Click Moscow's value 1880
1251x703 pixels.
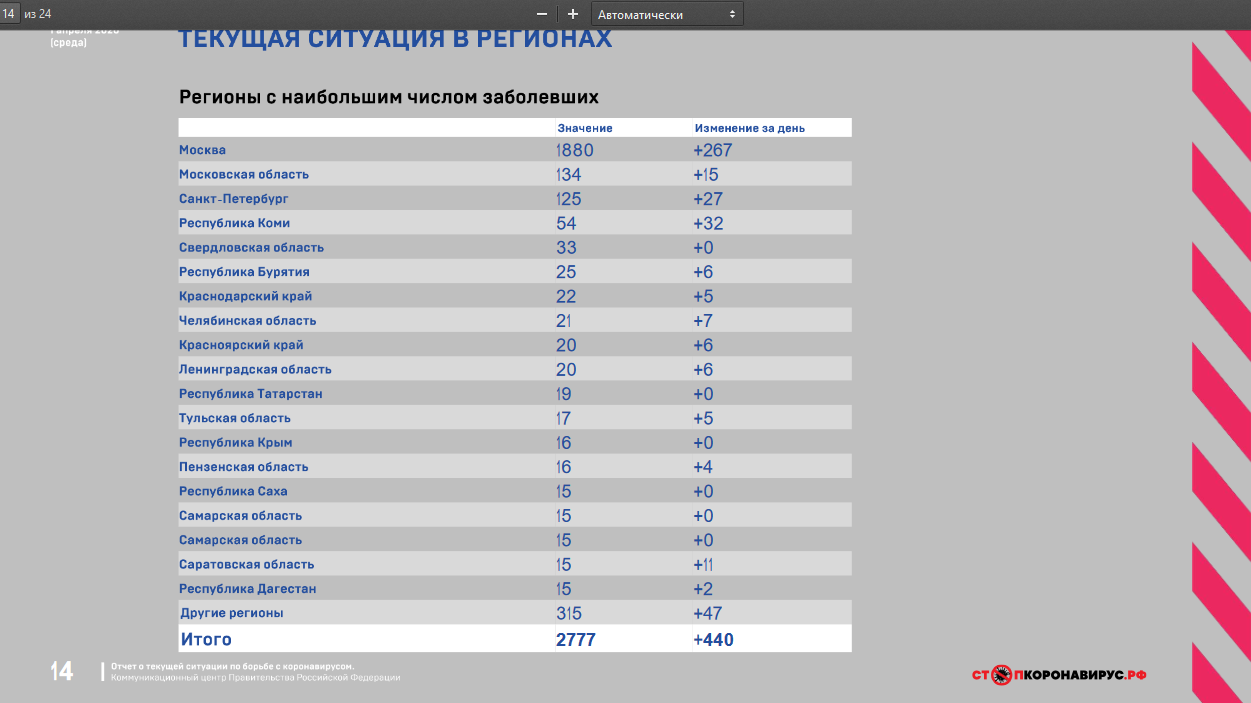coord(575,150)
